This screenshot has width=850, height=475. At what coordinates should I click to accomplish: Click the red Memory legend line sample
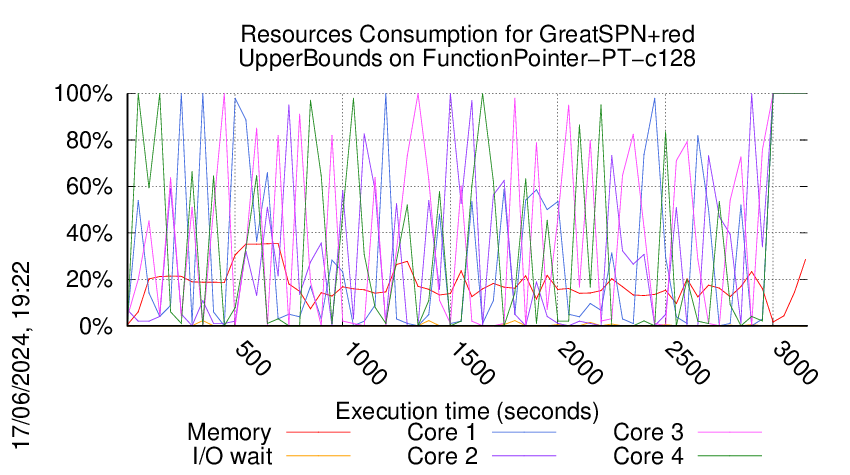[x=318, y=432]
